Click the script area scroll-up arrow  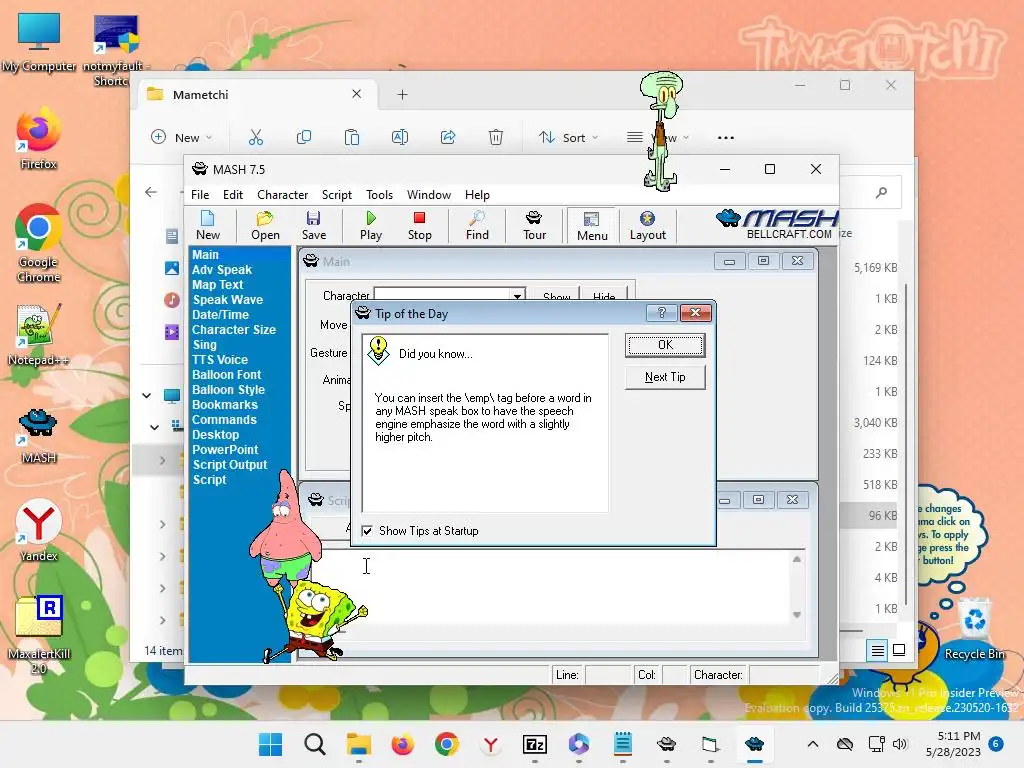point(797,559)
